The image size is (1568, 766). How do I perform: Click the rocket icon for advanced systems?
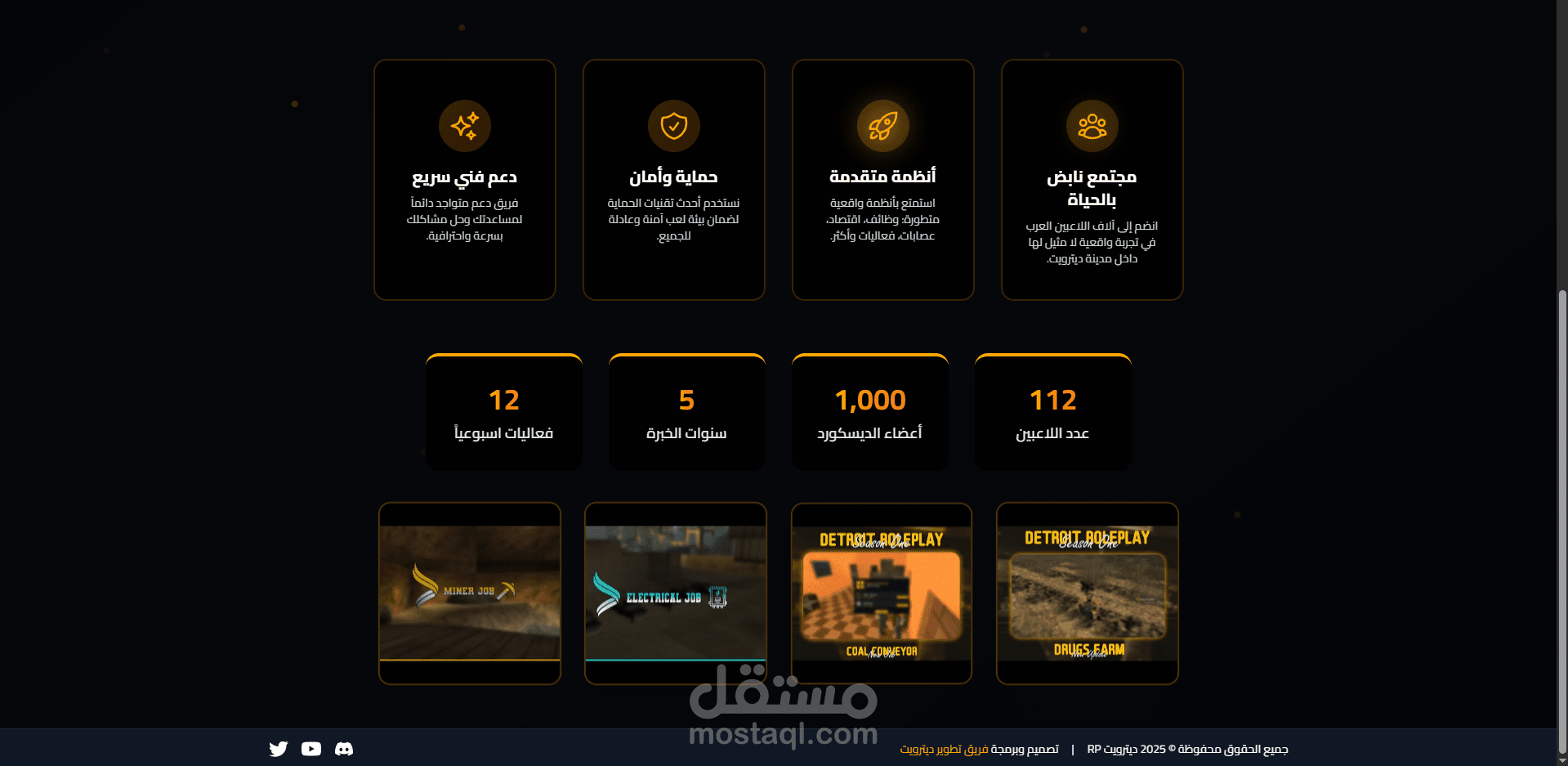click(883, 126)
